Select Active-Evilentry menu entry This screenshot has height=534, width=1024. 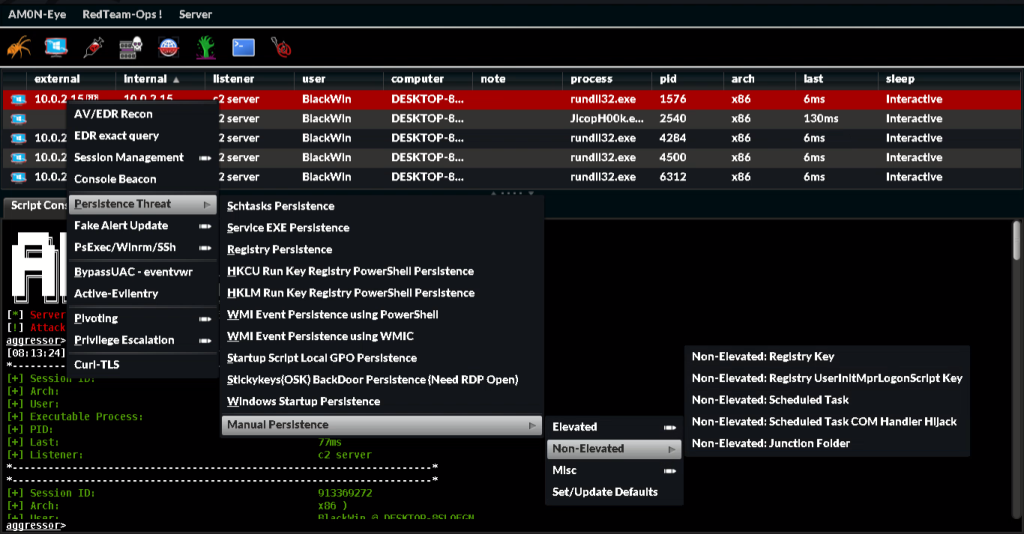[x=142, y=294]
